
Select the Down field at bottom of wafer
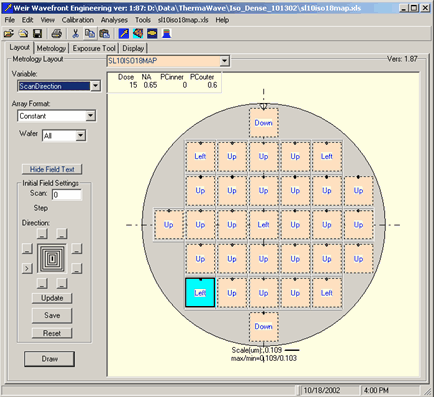(x=263, y=327)
